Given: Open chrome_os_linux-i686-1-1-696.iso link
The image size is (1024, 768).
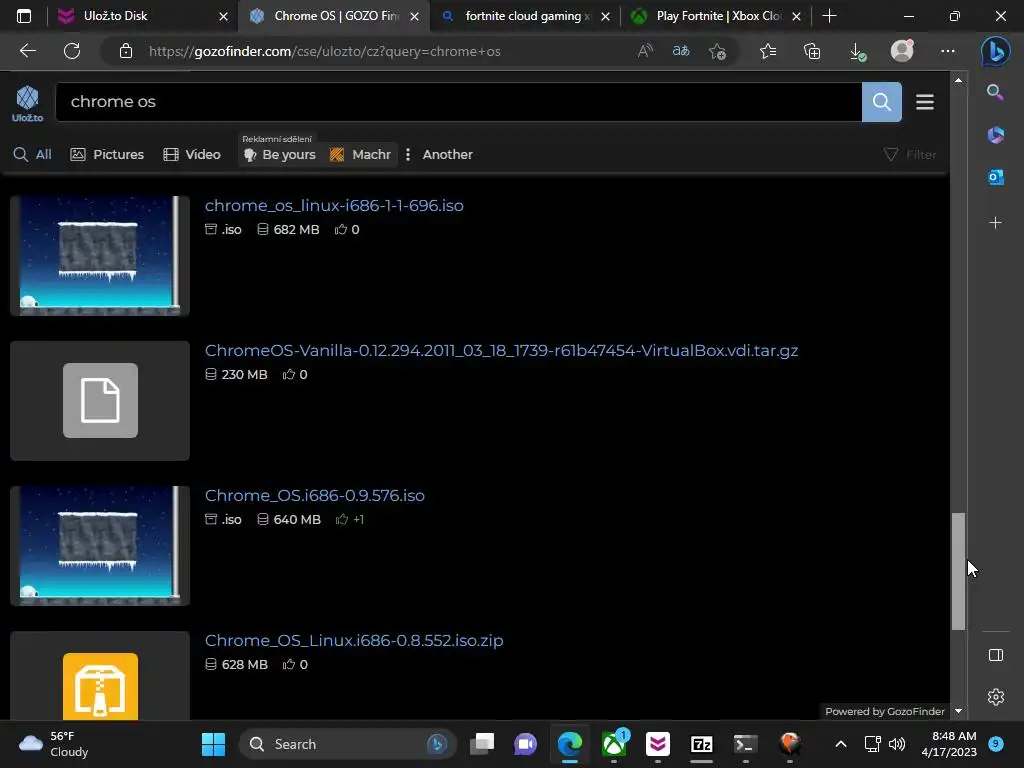Looking at the screenshot, I should (x=334, y=205).
